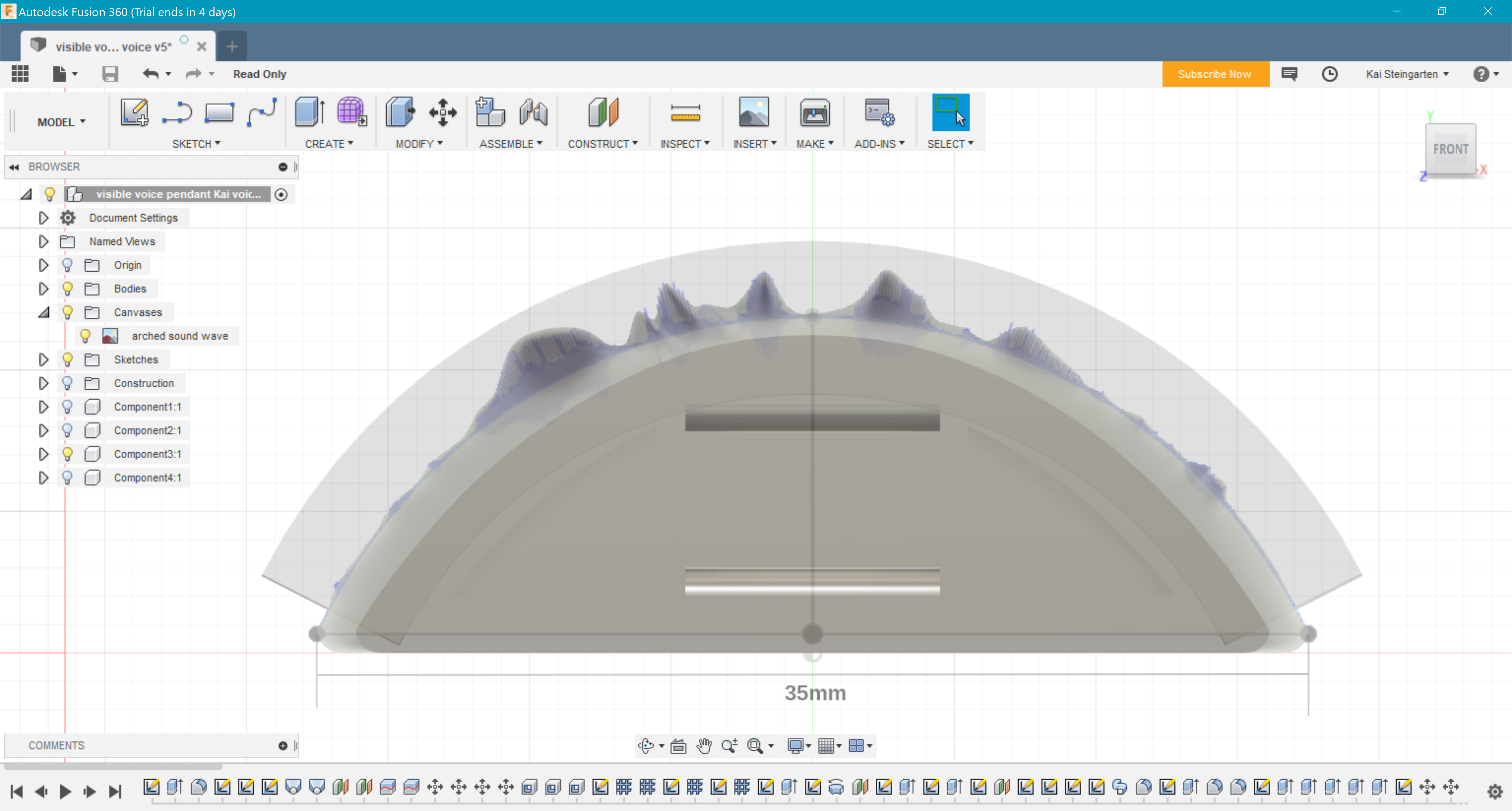
Task: Click the 35mm dimension label
Action: coord(815,693)
